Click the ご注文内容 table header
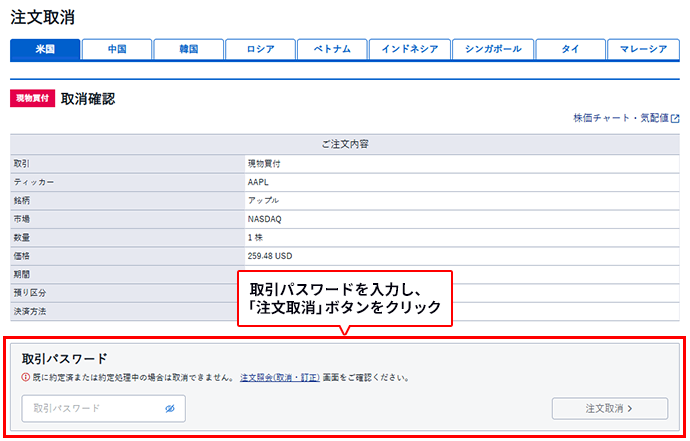The image size is (690, 441). [x=345, y=144]
